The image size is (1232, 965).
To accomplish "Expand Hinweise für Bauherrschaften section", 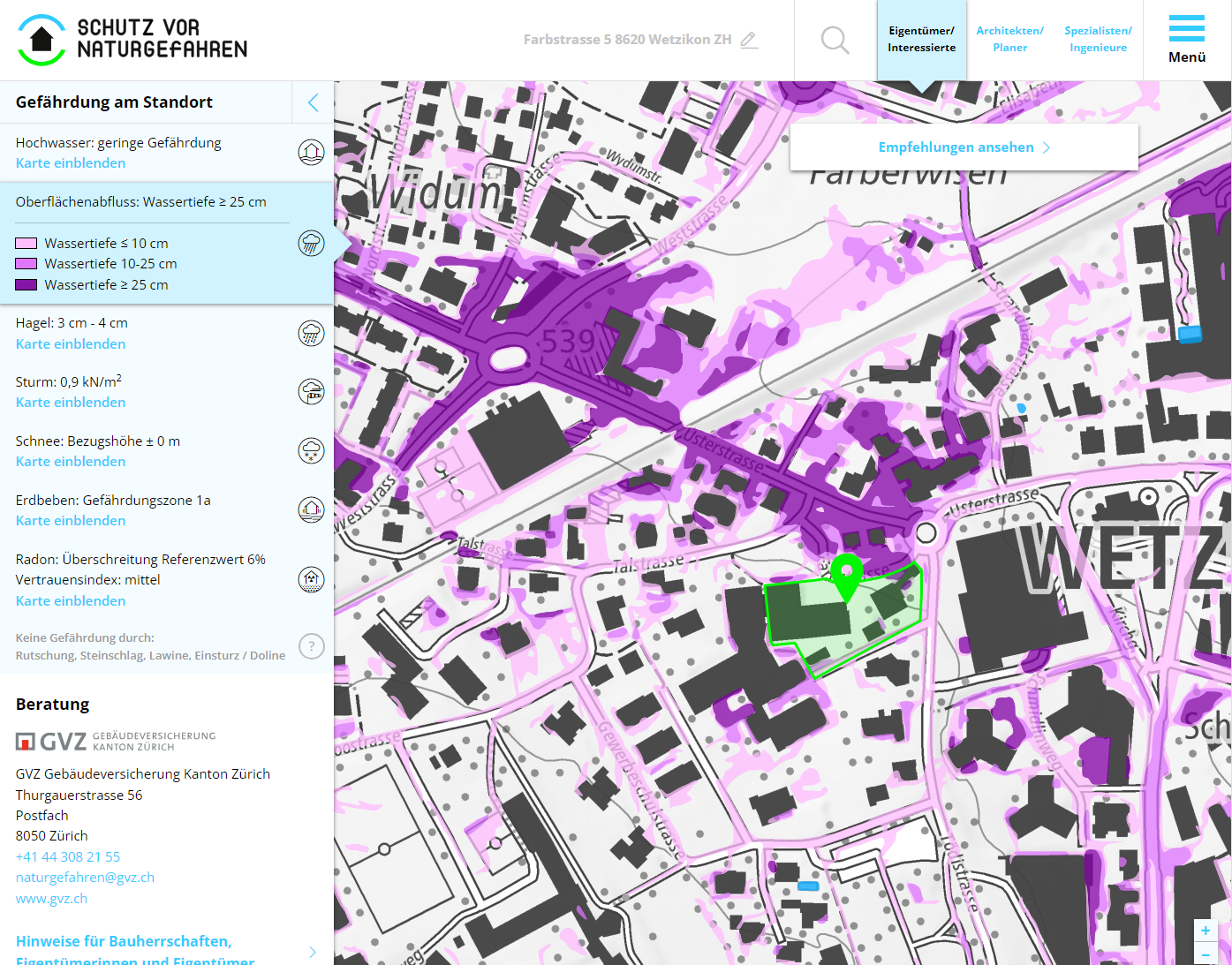I will 312,951.
